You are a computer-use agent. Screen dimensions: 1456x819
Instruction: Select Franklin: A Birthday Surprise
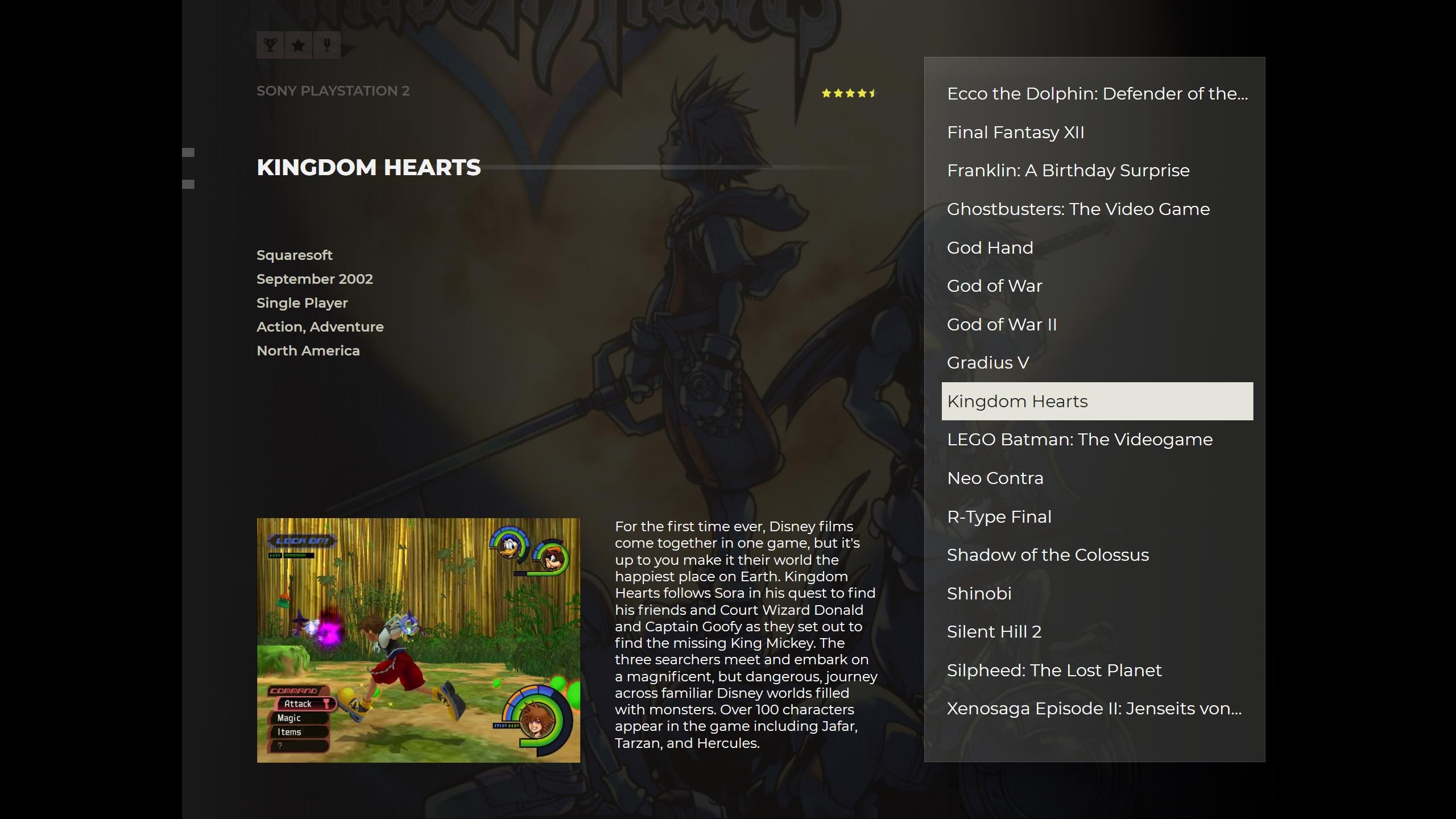coord(1097,171)
